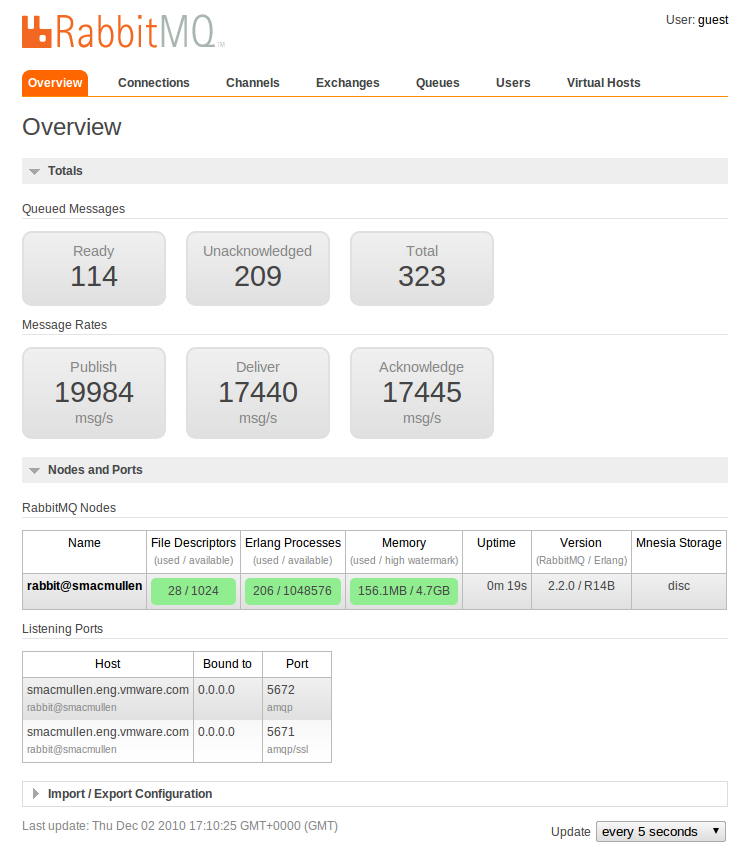
Task: Click the Listening Ports heading
Action: point(62,629)
